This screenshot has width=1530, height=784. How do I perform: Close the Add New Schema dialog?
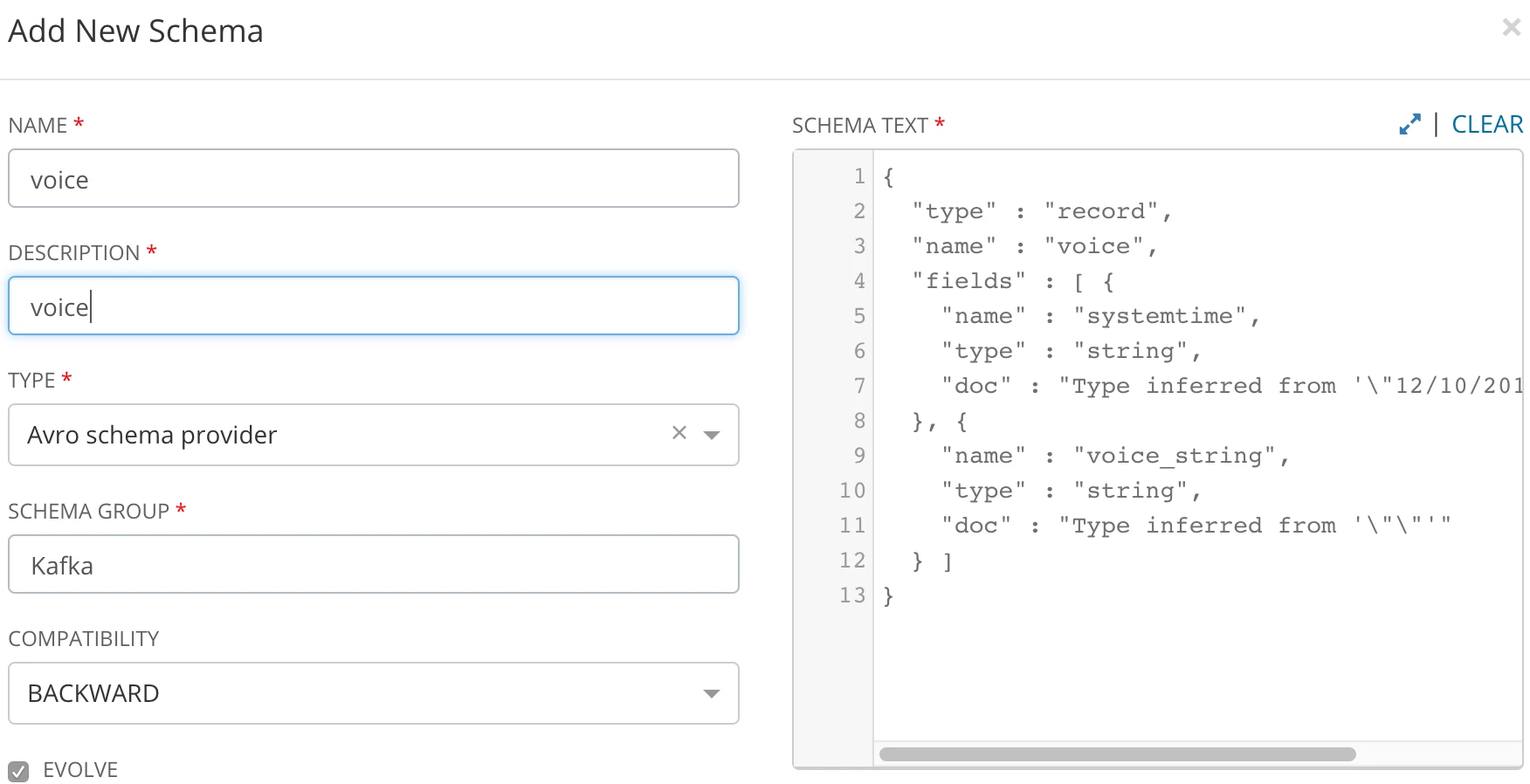1512,28
